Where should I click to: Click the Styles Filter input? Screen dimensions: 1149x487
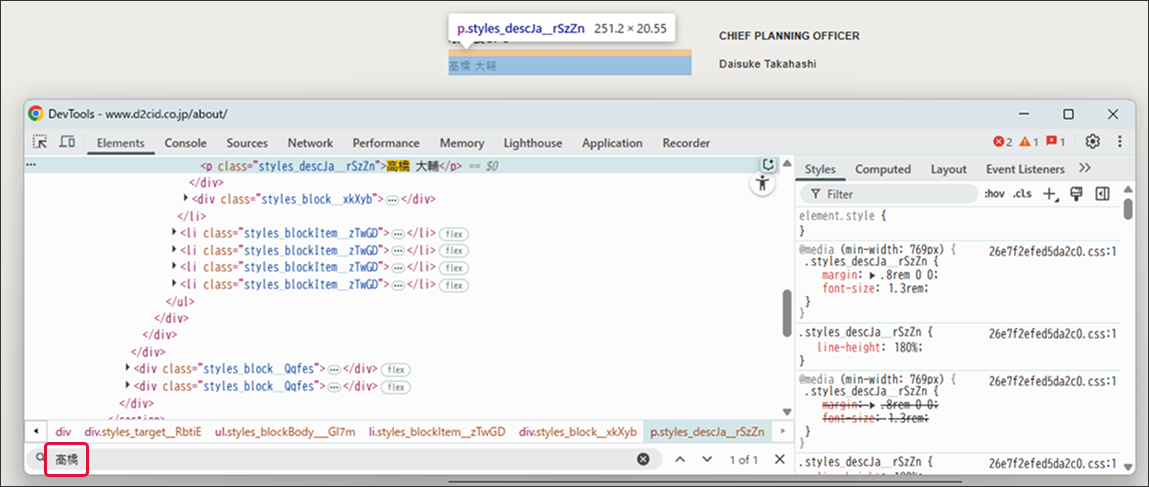890,194
